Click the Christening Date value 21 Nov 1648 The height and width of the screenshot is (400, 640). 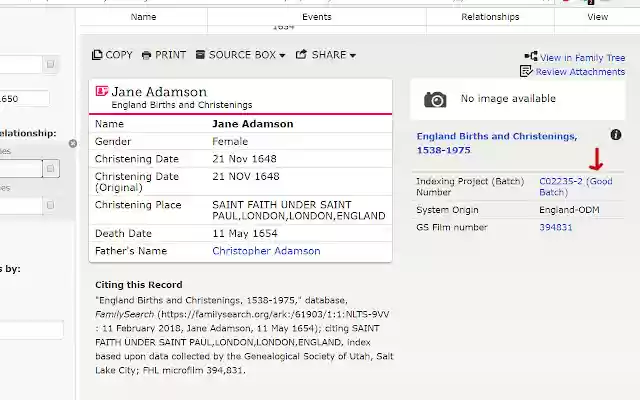click(244, 159)
